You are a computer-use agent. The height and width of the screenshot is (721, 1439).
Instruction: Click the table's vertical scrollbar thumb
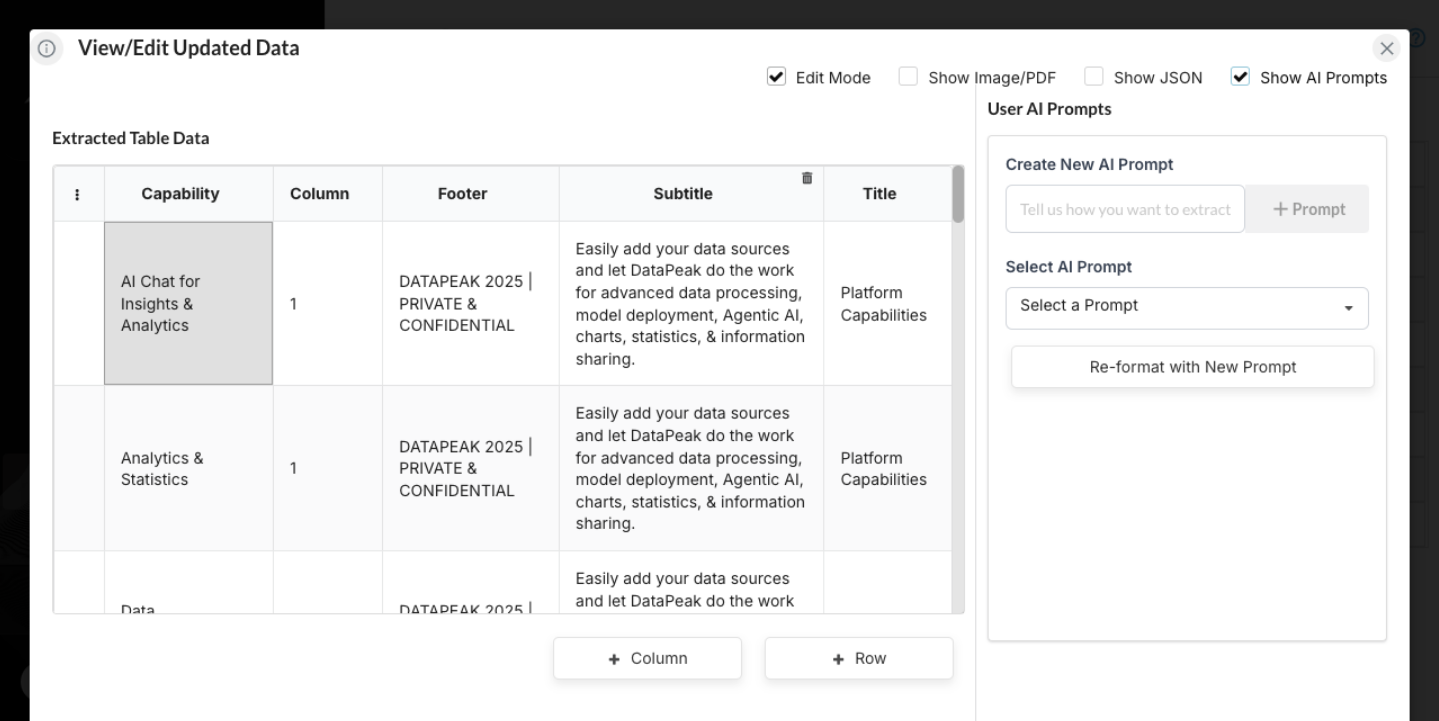click(x=958, y=194)
